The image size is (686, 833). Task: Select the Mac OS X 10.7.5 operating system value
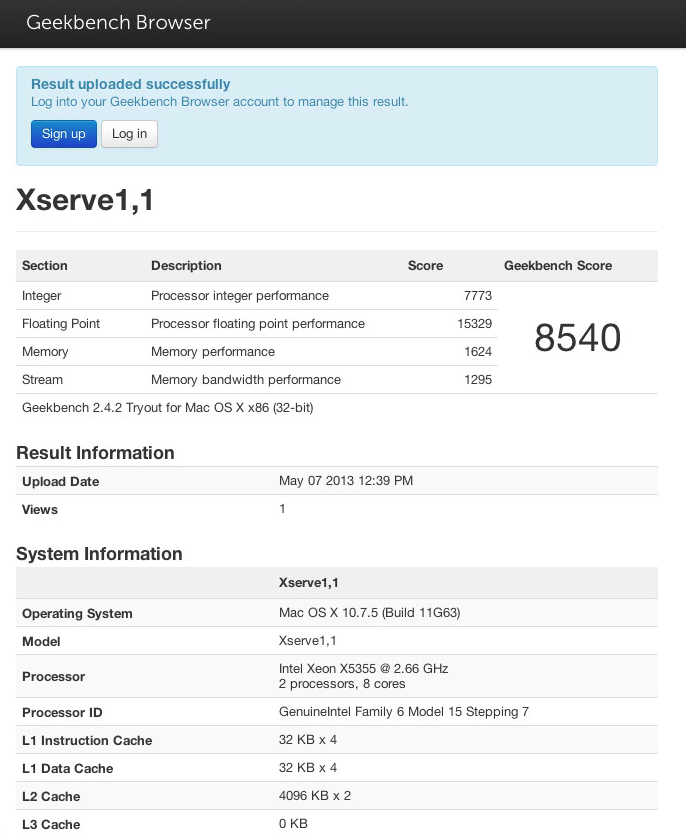[368, 613]
